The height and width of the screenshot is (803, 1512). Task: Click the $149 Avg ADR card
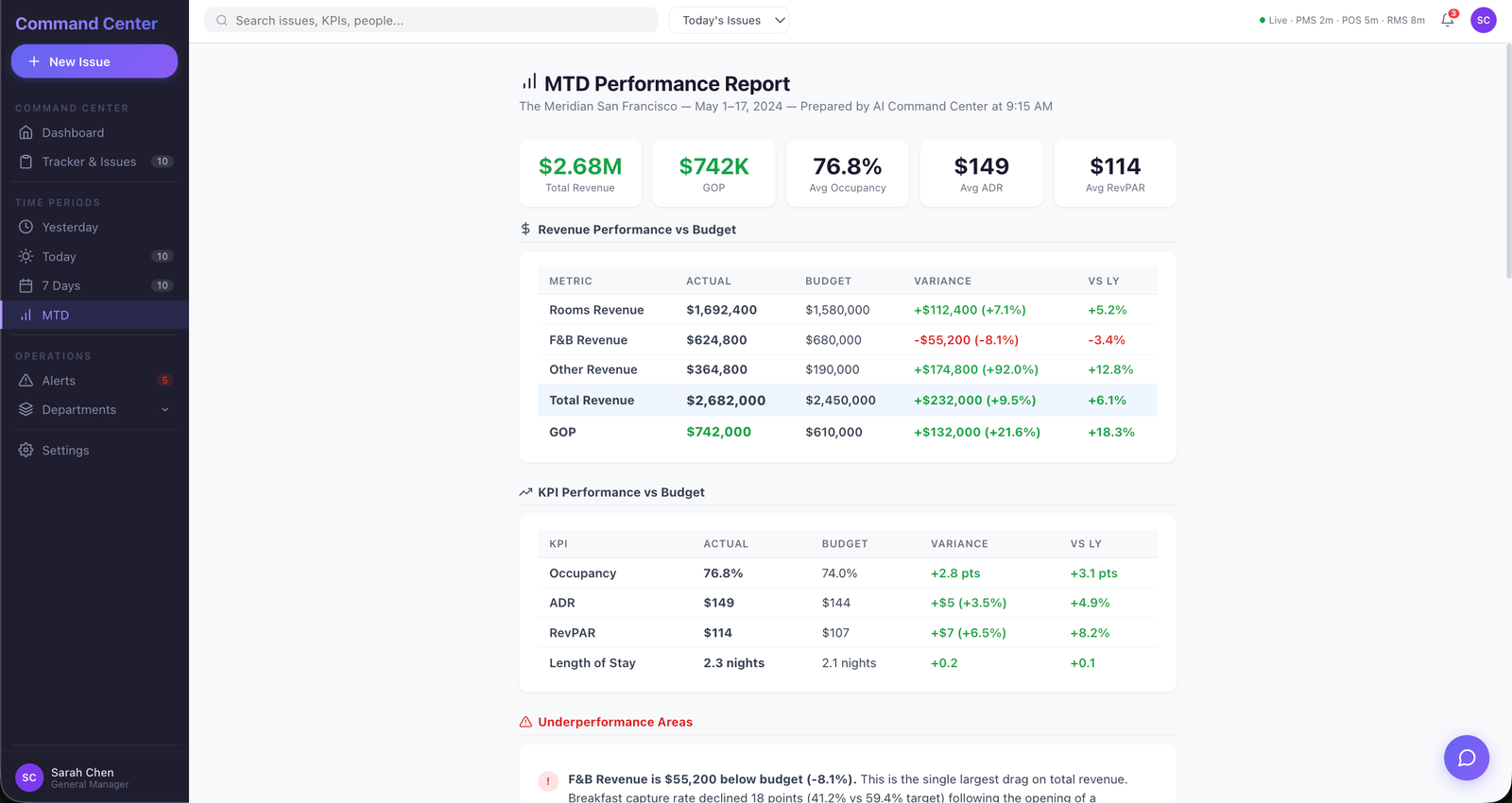click(x=982, y=173)
